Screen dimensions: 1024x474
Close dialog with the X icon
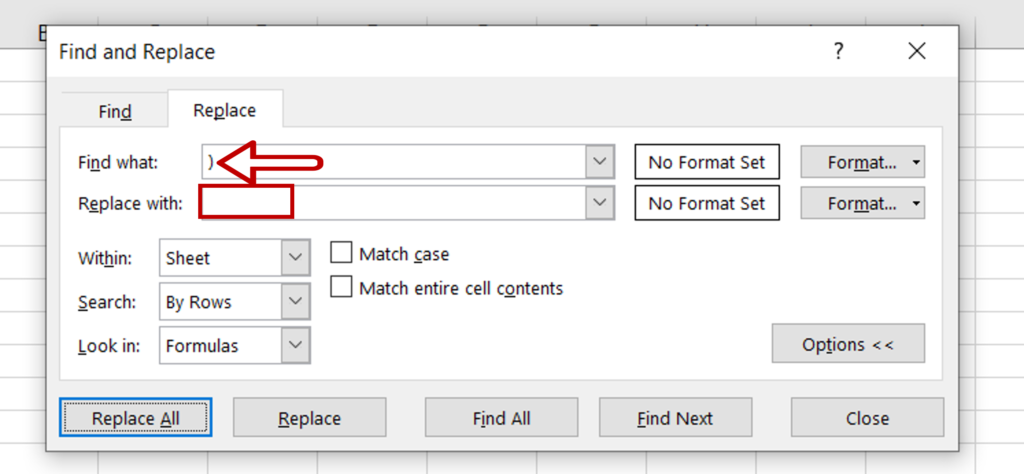(917, 52)
